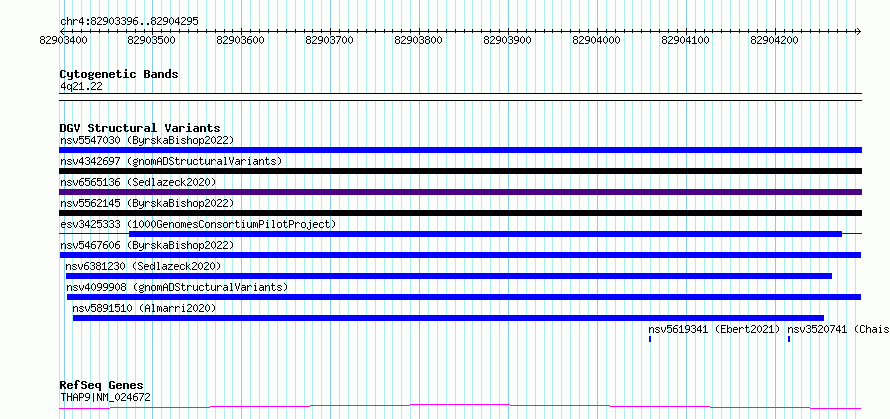Click ruler position 82903800
The height and width of the screenshot is (419, 890).
coord(419,40)
